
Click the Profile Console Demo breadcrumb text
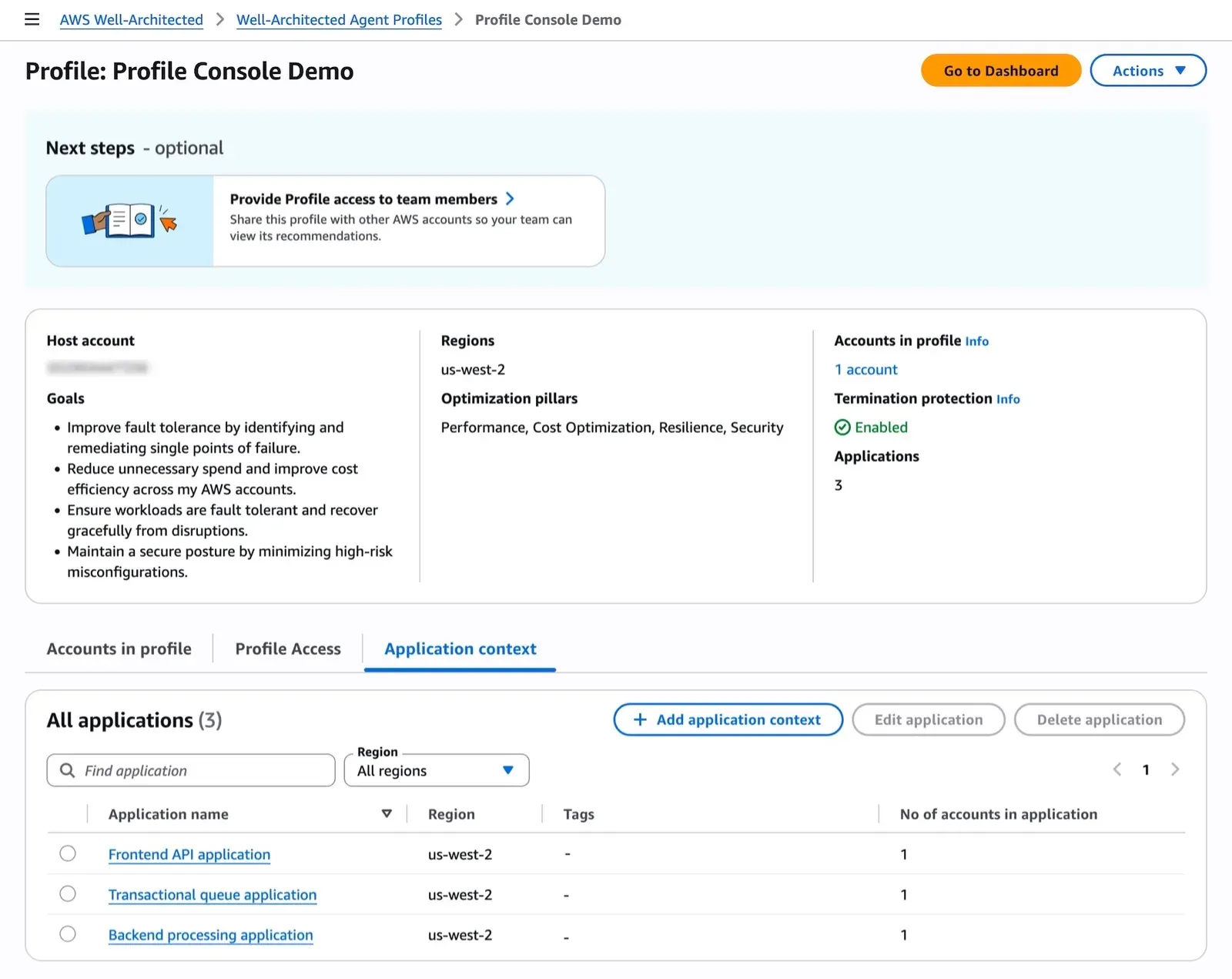(548, 20)
